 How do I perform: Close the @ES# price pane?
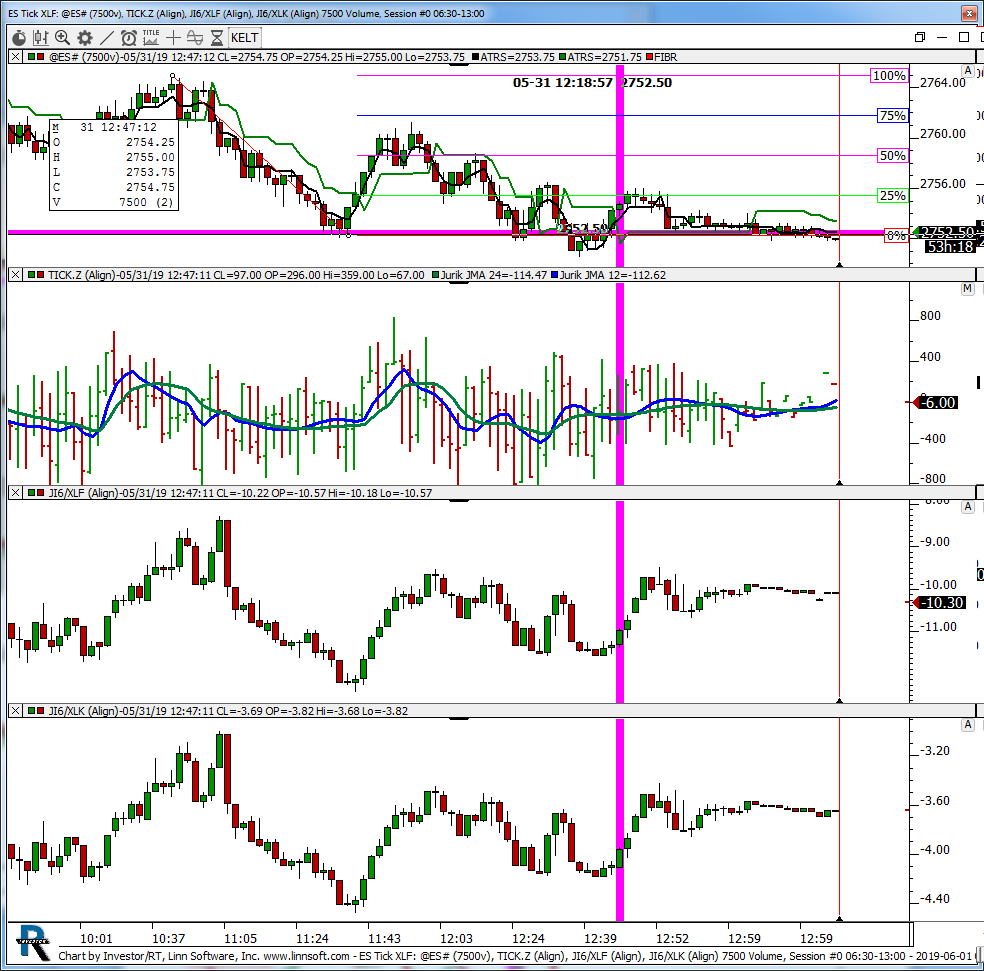tap(15, 58)
